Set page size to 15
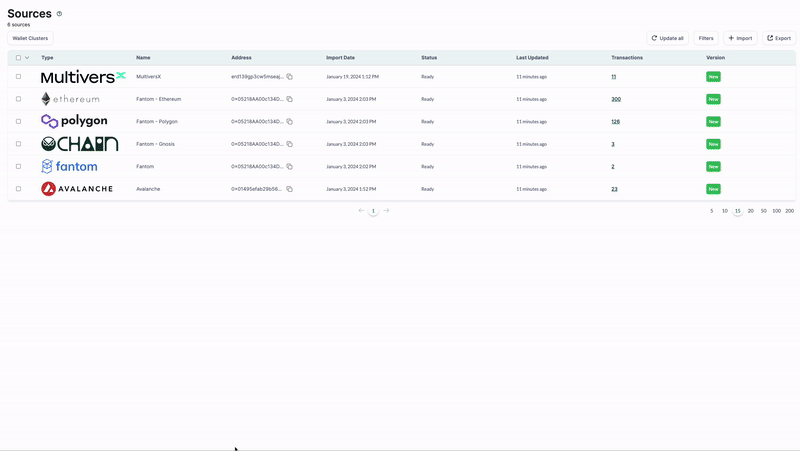Viewport: 800px width, 451px height. [737, 211]
